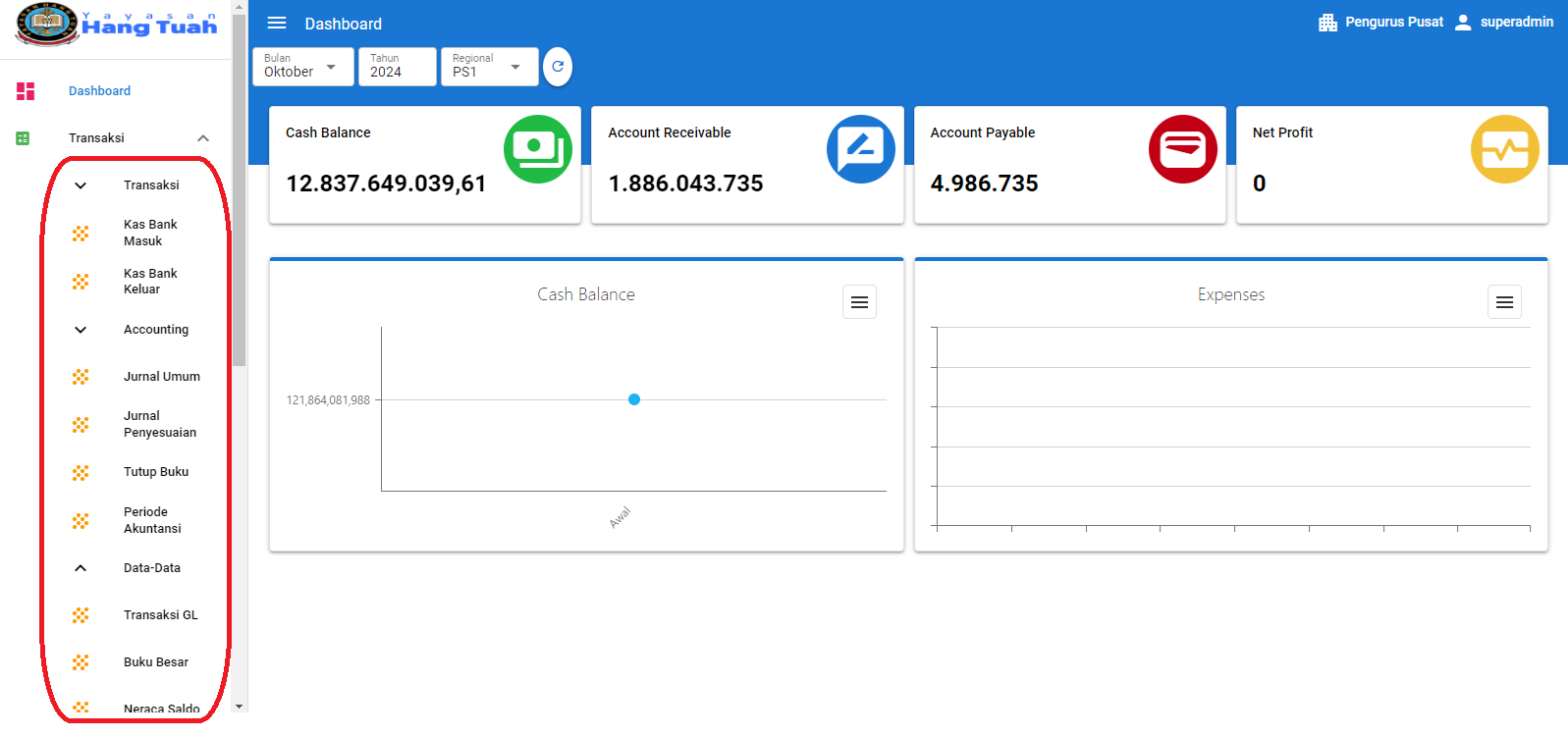1568x737 pixels.
Task: Open the Kas Bank Masuk menu item
Action: (x=150, y=233)
